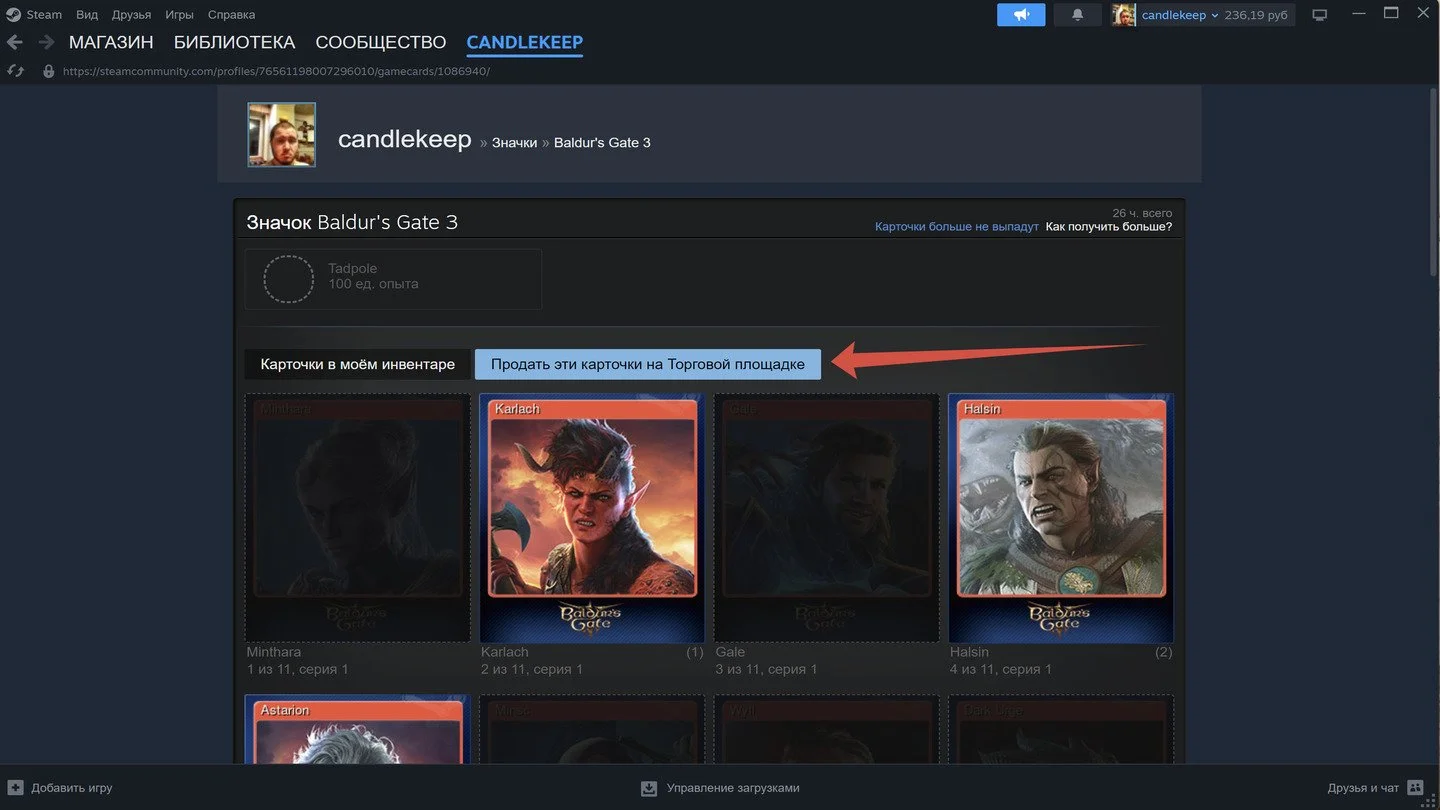Click the downloads manager icon
Viewport: 1440px width, 810px height.
point(649,788)
